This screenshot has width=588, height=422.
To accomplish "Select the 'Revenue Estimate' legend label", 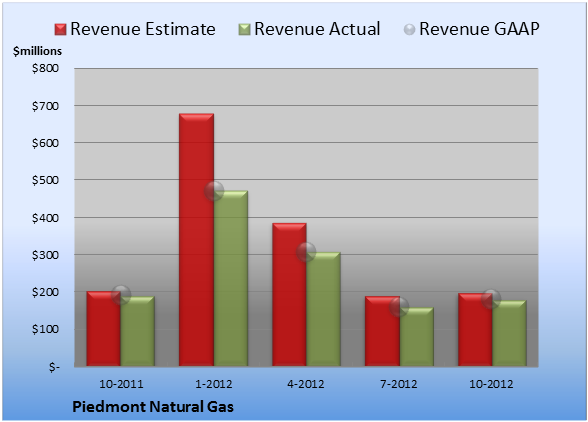I will (x=143, y=29).
